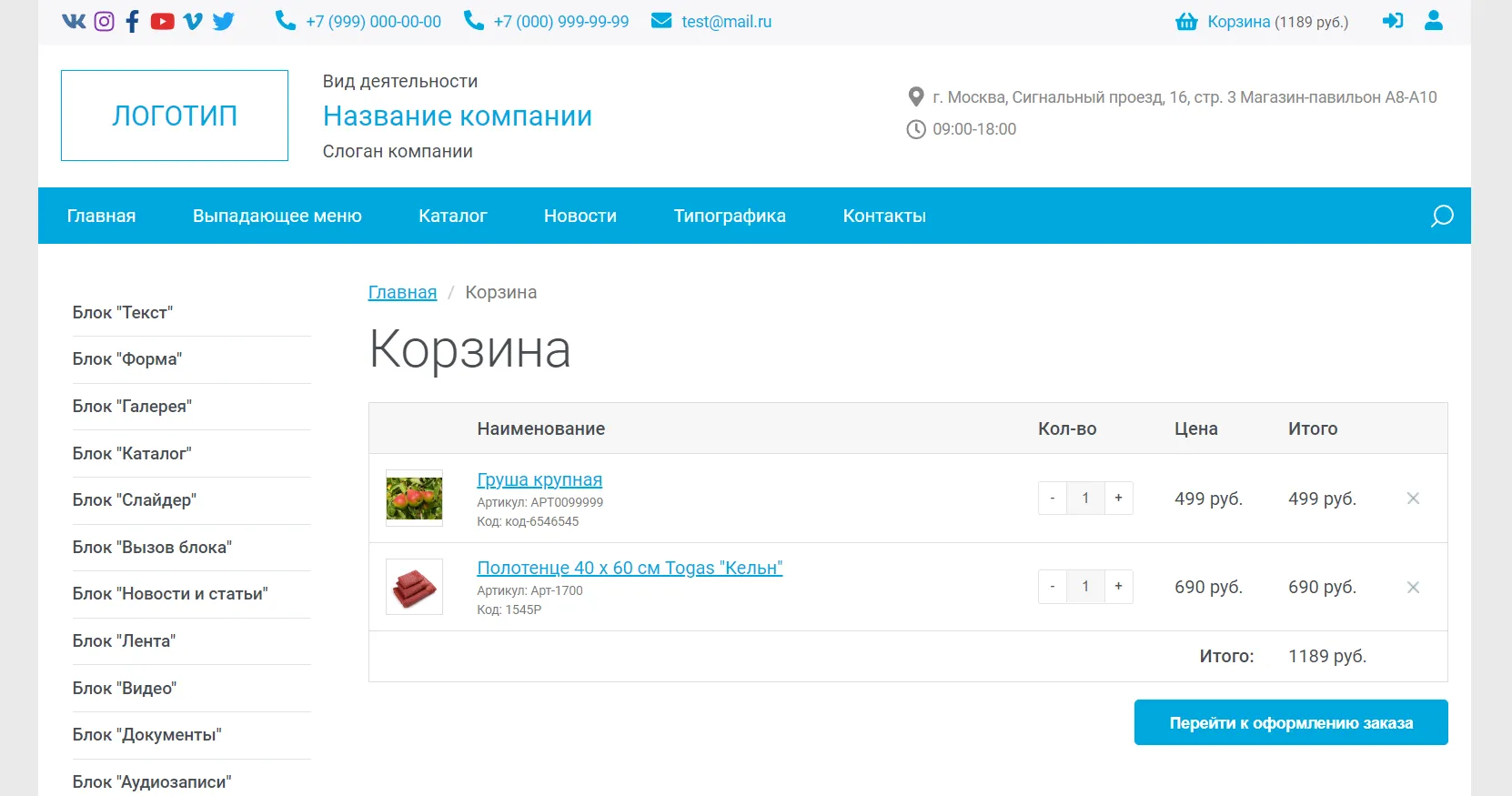Screen dimensions: 1512x796
Task: Open the red towel product thumbnail
Action: click(x=414, y=587)
